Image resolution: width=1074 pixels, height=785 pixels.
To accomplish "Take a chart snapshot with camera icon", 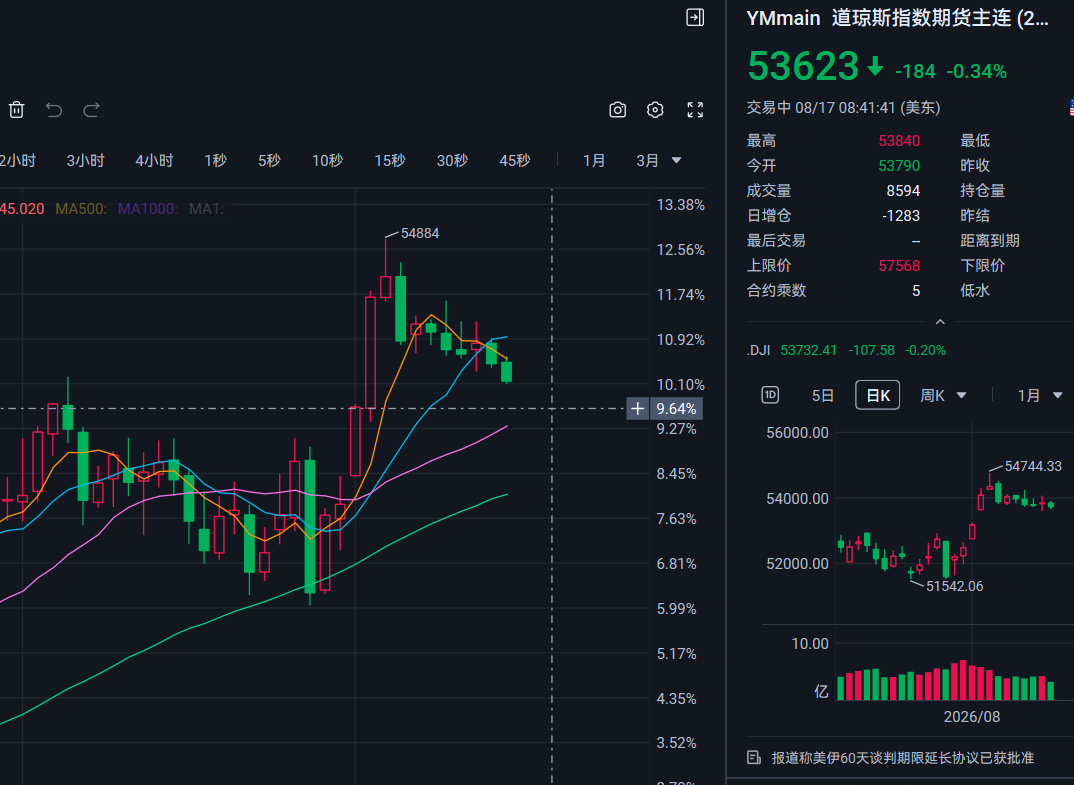I will point(618,110).
